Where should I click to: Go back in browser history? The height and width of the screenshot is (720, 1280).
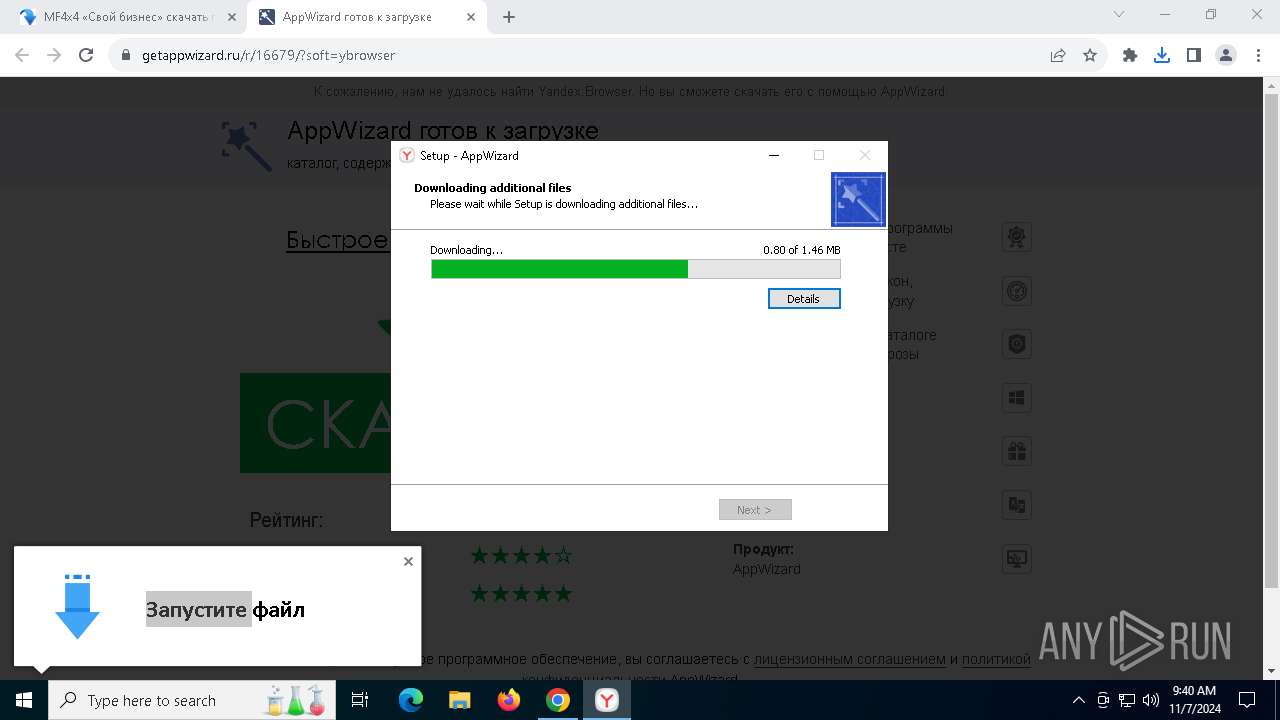pyautogui.click(x=22, y=55)
